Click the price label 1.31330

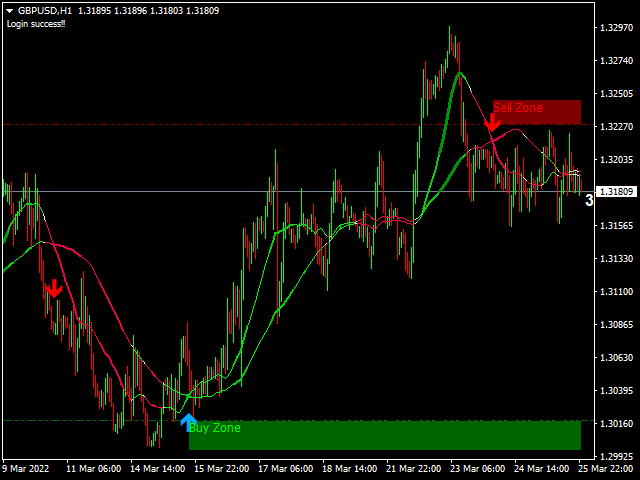pyautogui.click(x=616, y=259)
